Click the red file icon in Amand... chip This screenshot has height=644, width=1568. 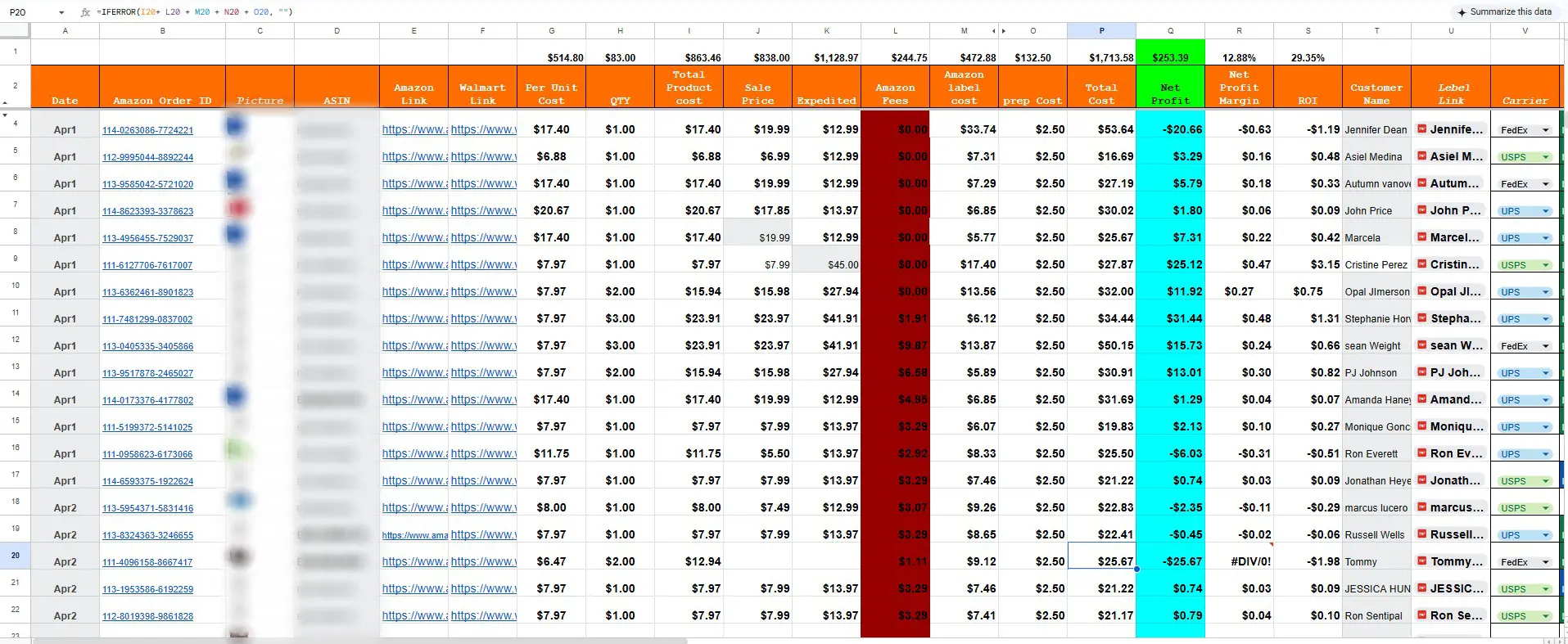coord(1422,399)
